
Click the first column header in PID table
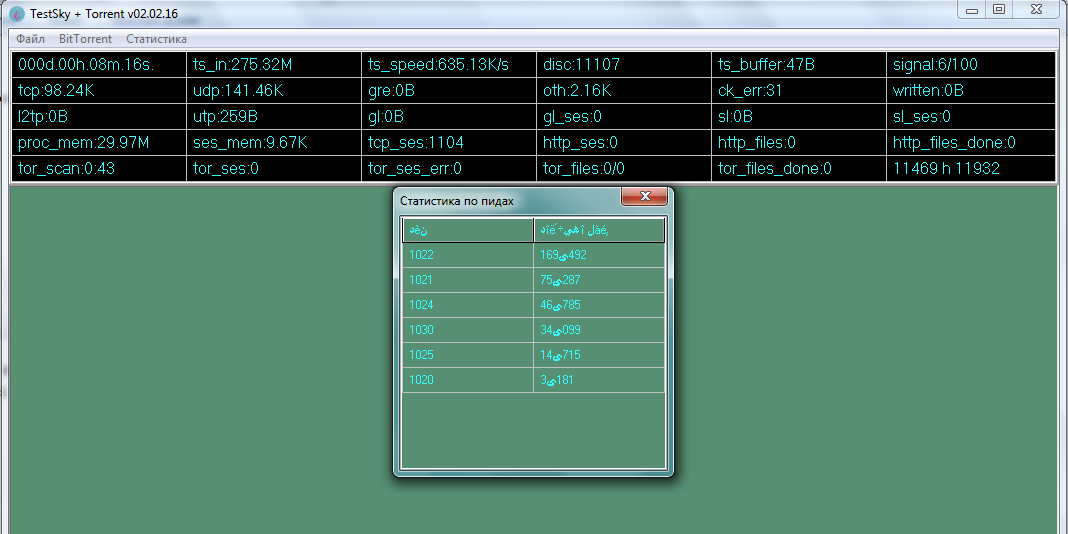[x=467, y=231]
